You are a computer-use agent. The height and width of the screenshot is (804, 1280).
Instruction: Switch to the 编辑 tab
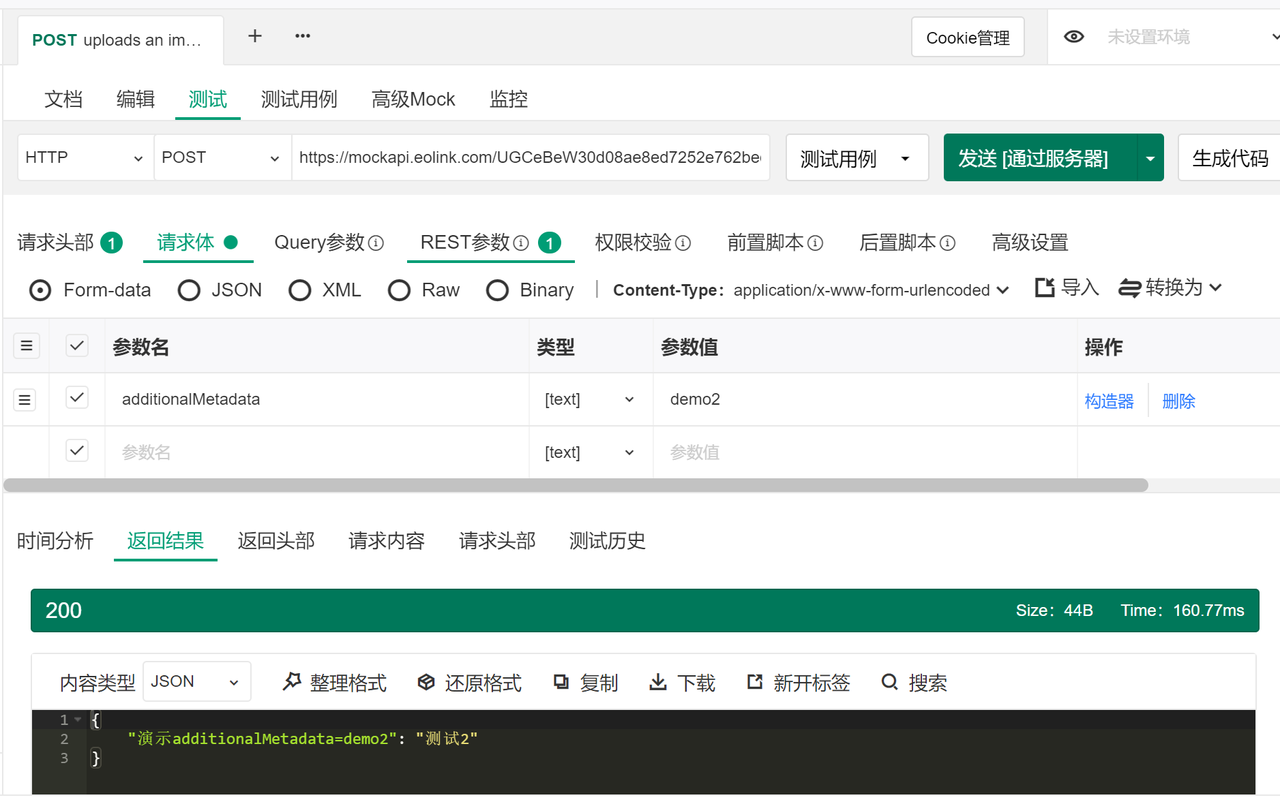click(x=136, y=99)
